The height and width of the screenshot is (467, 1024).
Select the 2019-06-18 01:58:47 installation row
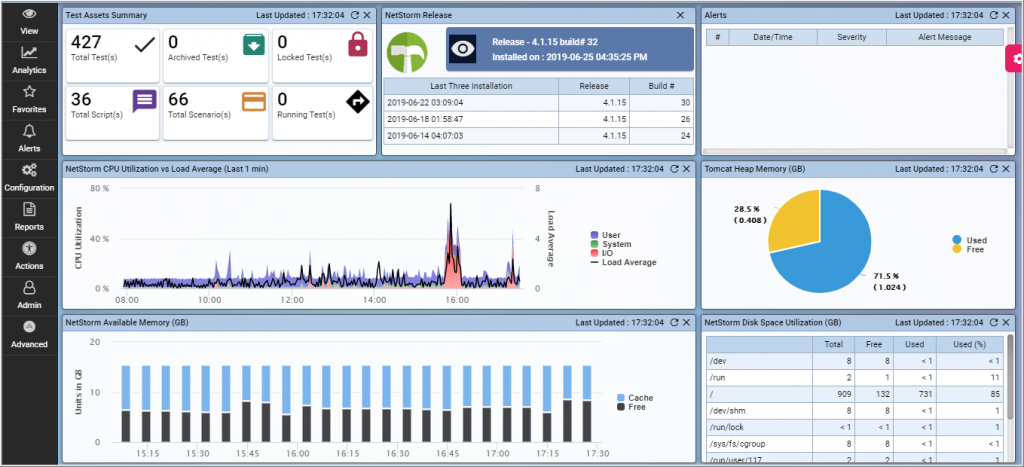click(x=538, y=120)
